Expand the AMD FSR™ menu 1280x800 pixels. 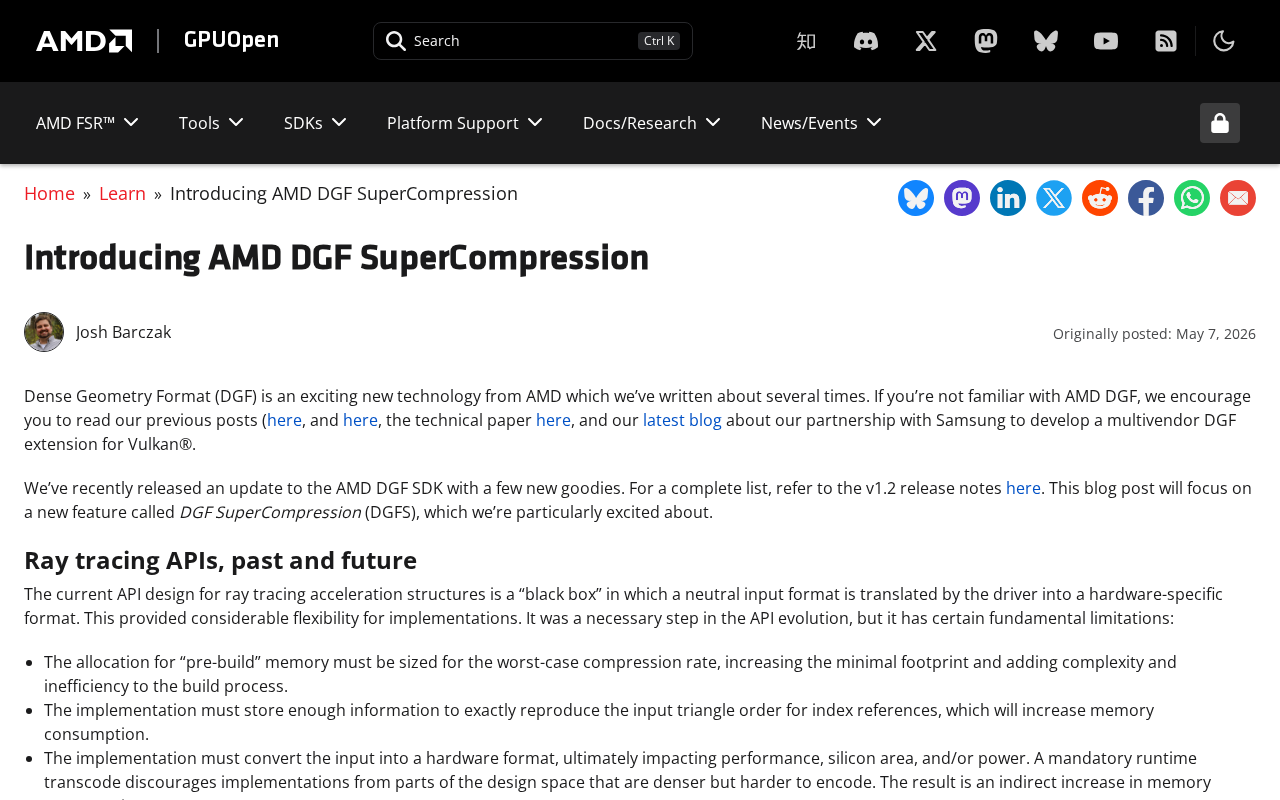coord(87,123)
